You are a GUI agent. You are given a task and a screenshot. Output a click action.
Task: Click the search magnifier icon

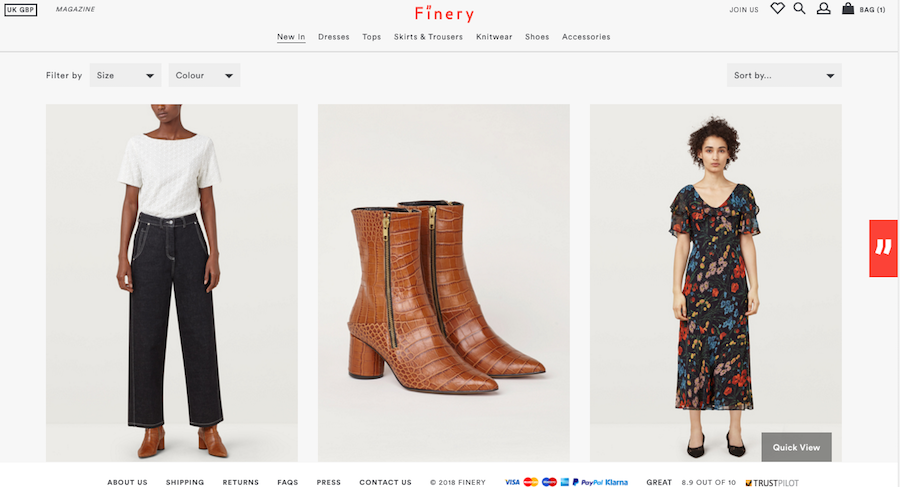(799, 9)
